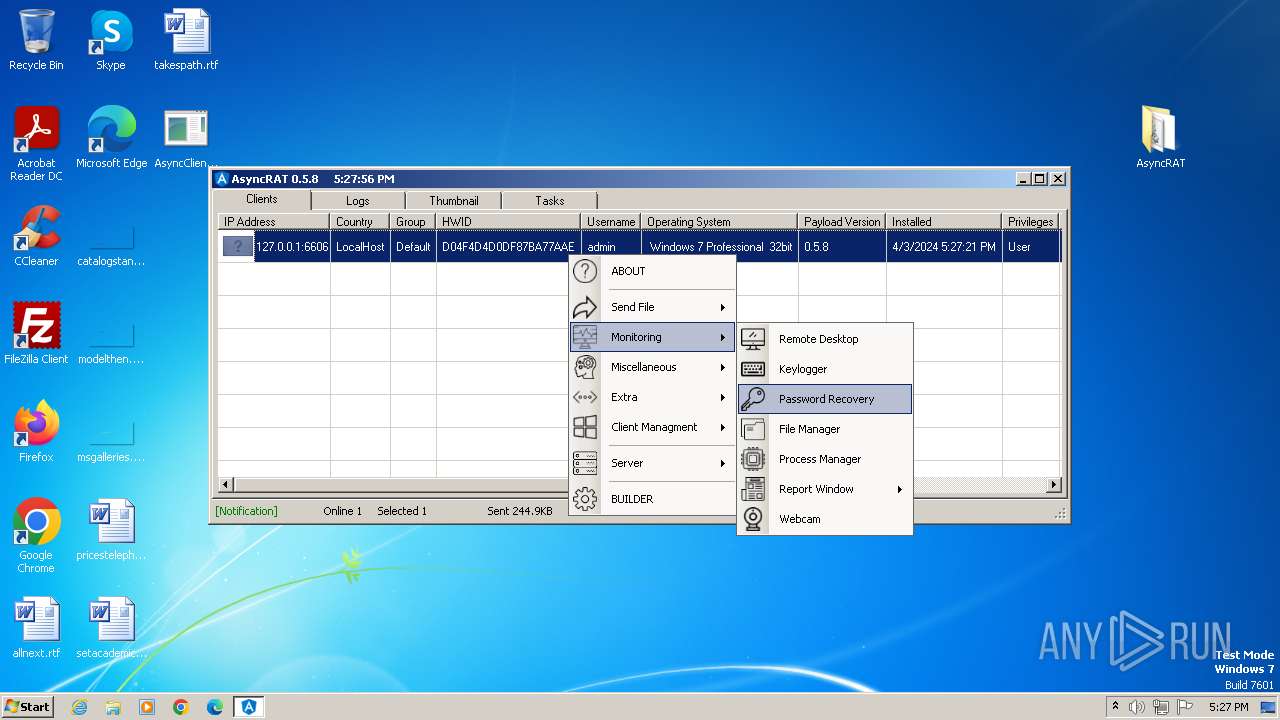
Task: Select the Firefox desktop shortcut
Action: coord(36,431)
